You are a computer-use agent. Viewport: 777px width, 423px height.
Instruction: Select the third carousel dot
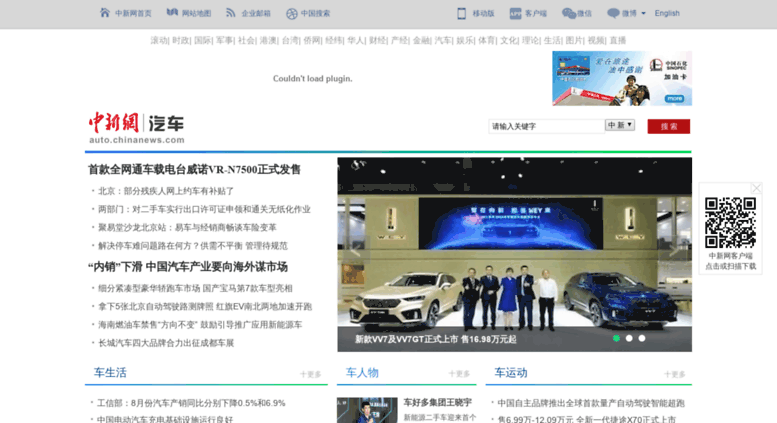pyautogui.click(x=642, y=338)
